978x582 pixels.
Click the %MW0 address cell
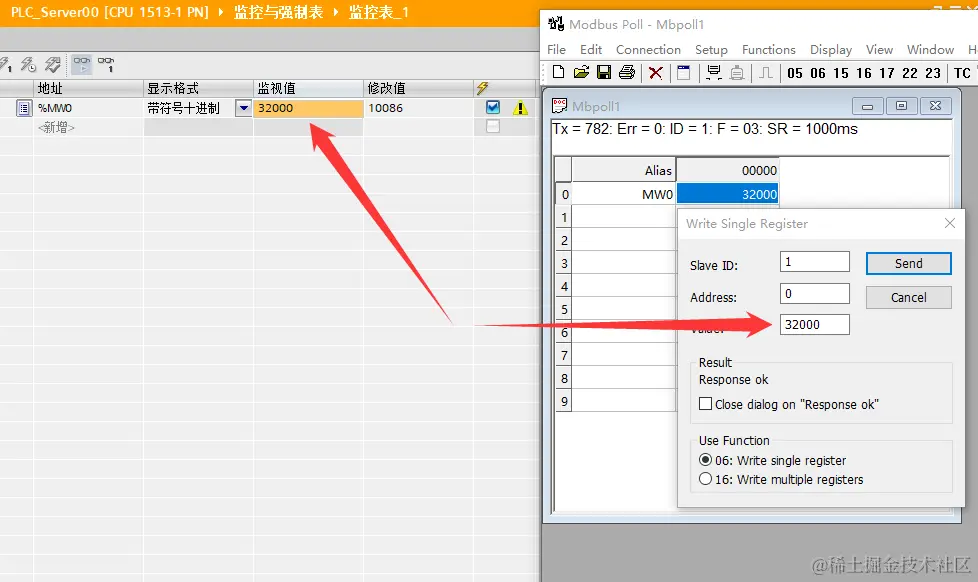click(89, 108)
